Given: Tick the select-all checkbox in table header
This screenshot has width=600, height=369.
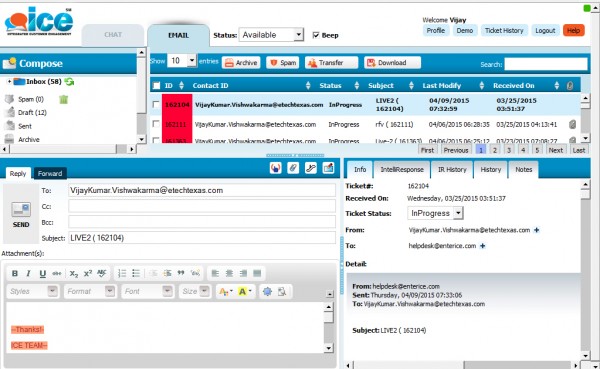Looking at the screenshot, I should 156,85.
